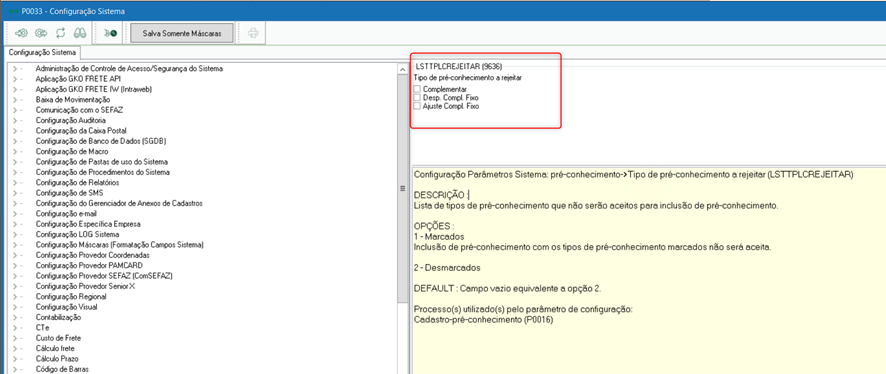Select Configuração Provedor Senior X item

point(85,286)
